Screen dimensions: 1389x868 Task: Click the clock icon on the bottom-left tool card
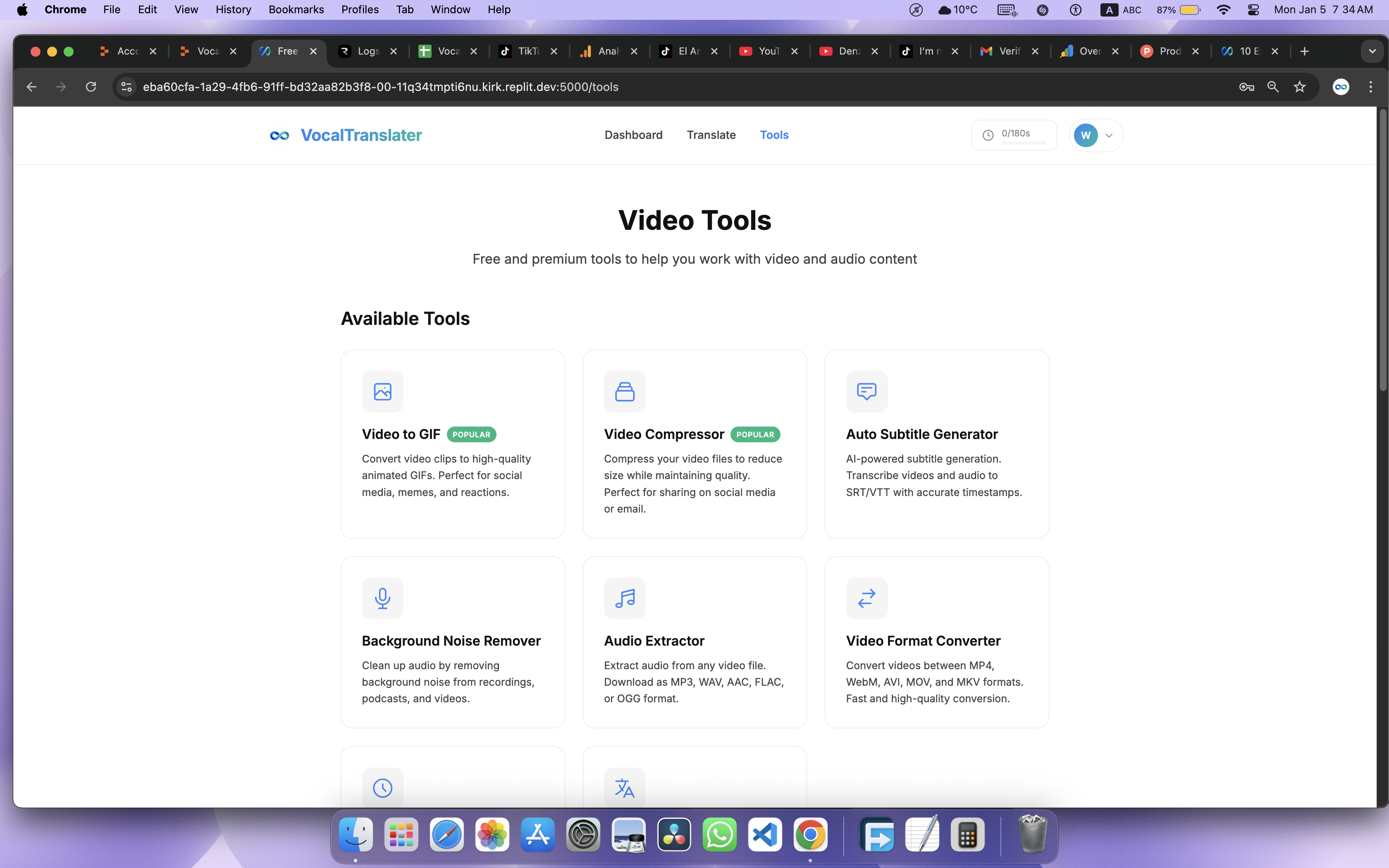382,787
